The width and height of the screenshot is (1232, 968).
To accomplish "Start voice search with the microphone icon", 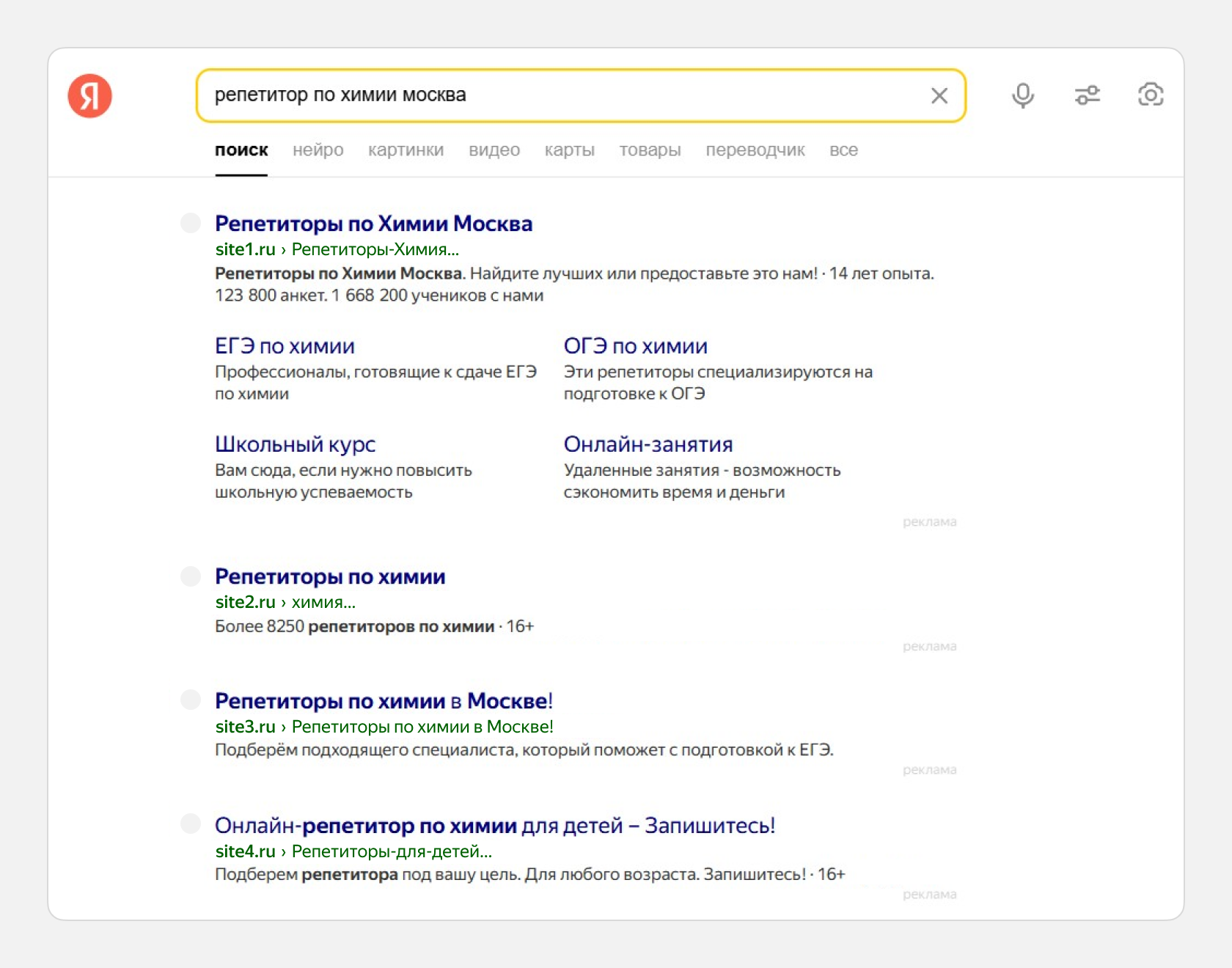I will point(1023,95).
